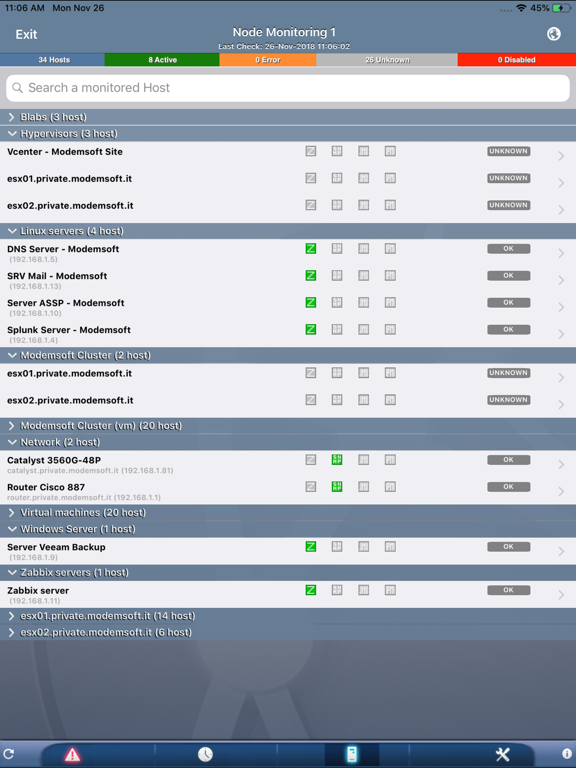Tap battery indicator in status bar
Screen dimensions: 576x768
[x=560, y=8]
